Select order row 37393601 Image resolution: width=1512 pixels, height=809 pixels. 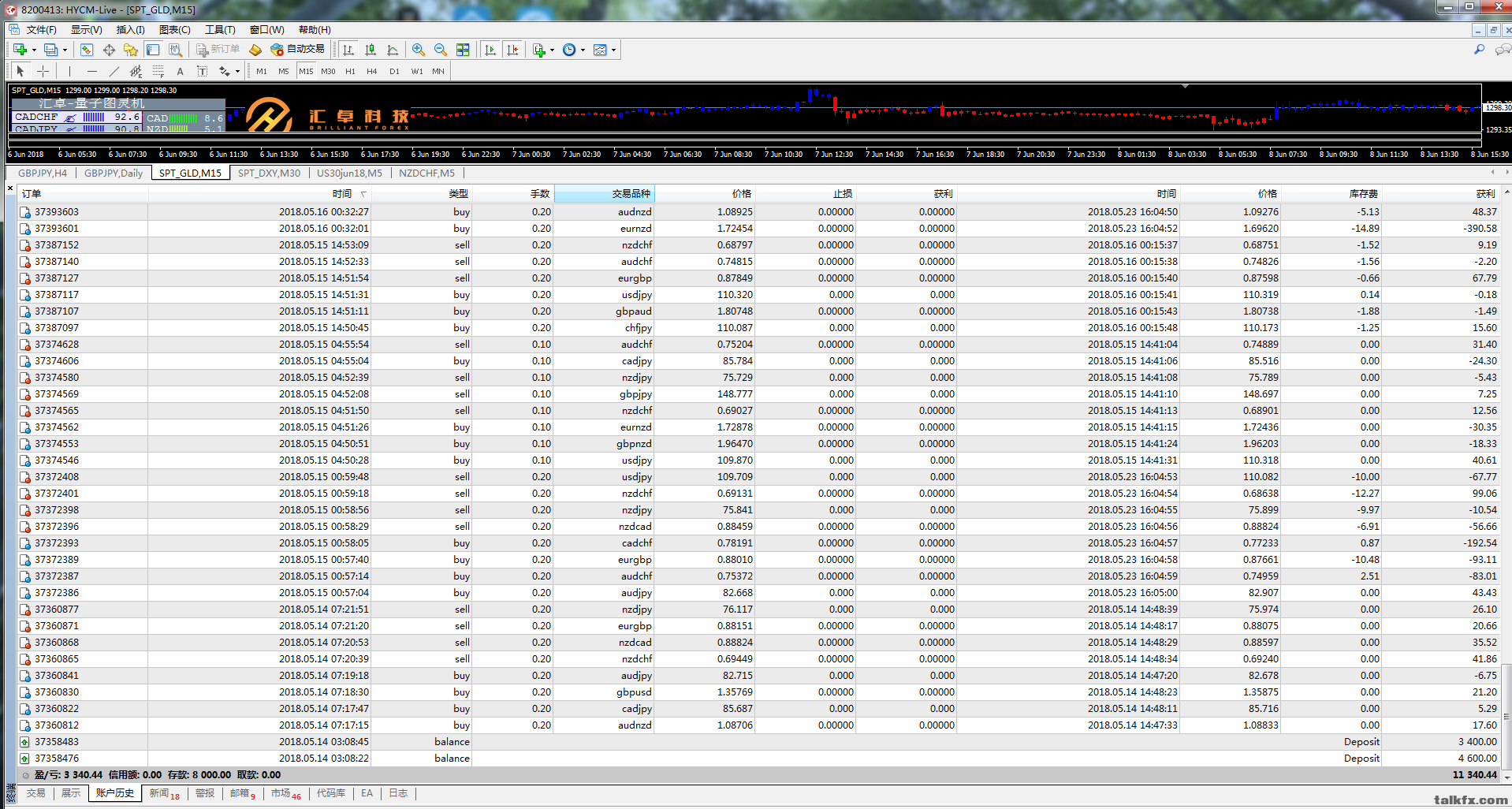[x=757, y=229]
